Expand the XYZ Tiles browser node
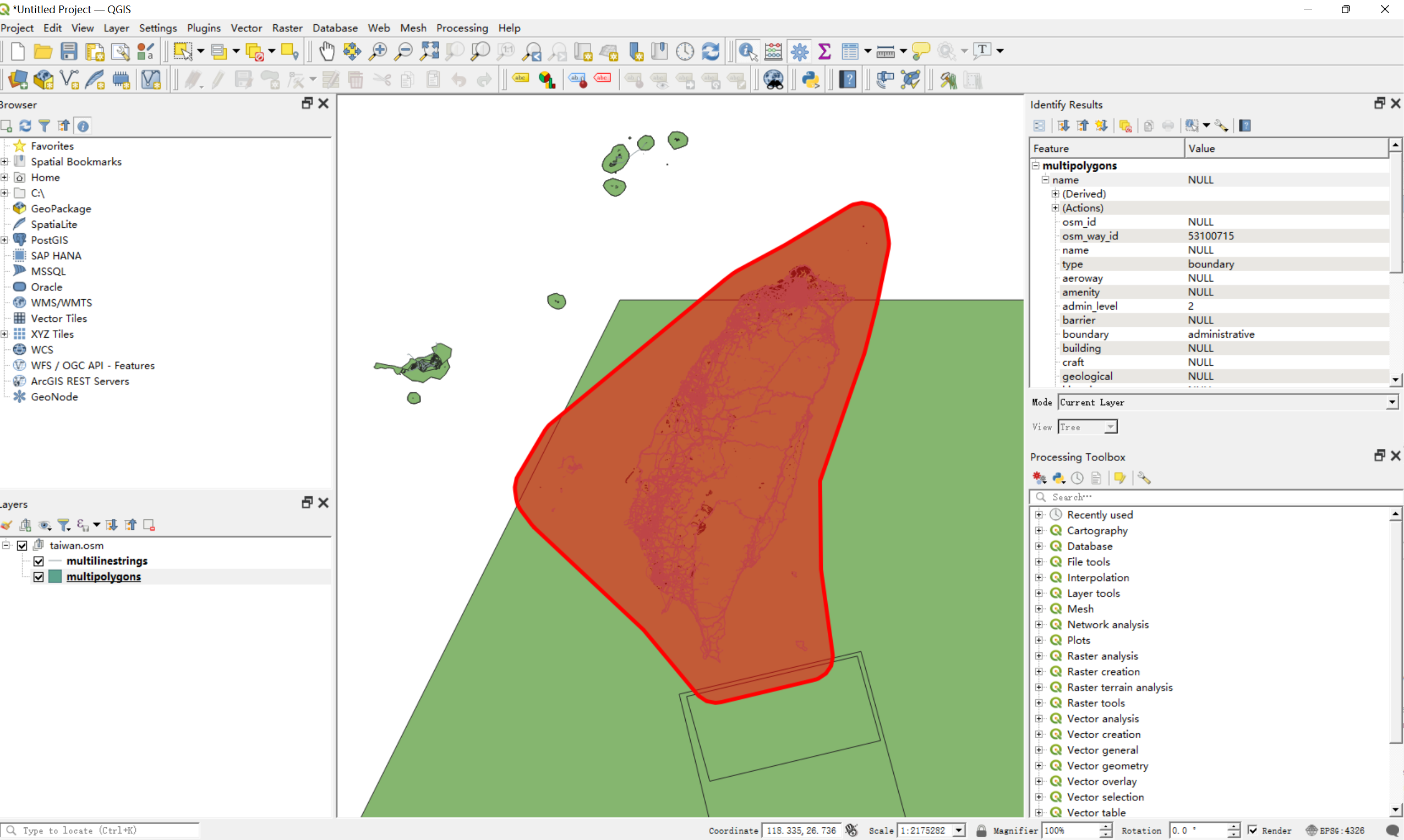The height and width of the screenshot is (840, 1404). [4, 334]
